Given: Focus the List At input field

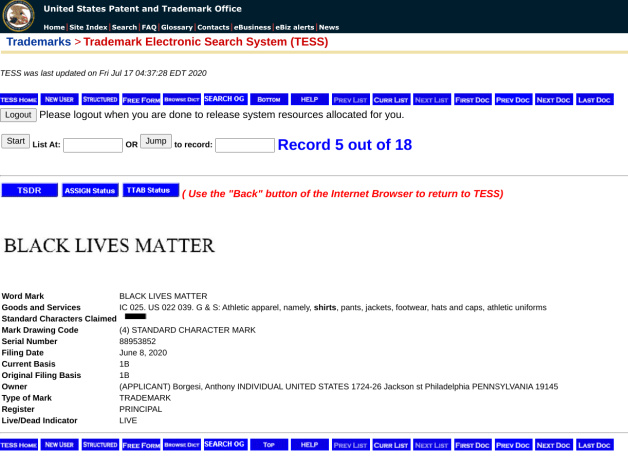Looking at the screenshot, I should coord(93,145).
